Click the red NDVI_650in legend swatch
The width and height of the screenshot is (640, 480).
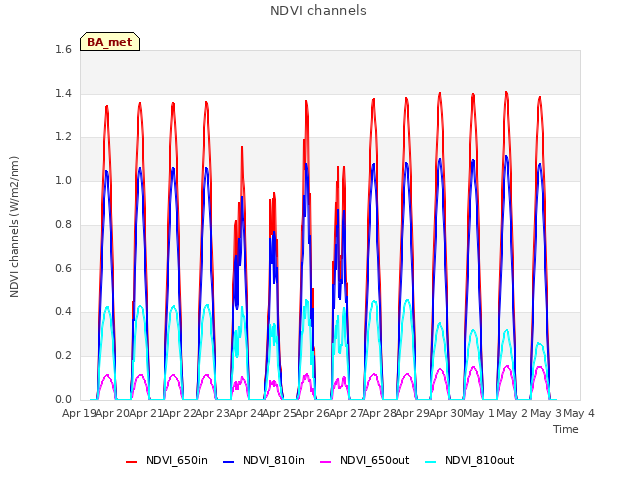tap(131, 462)
